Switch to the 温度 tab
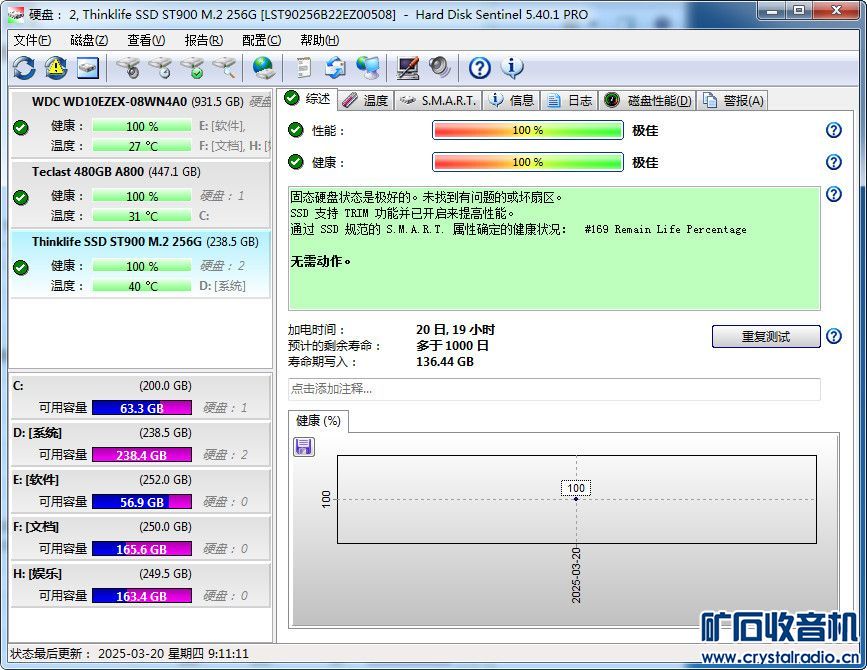 pos(365,101)
